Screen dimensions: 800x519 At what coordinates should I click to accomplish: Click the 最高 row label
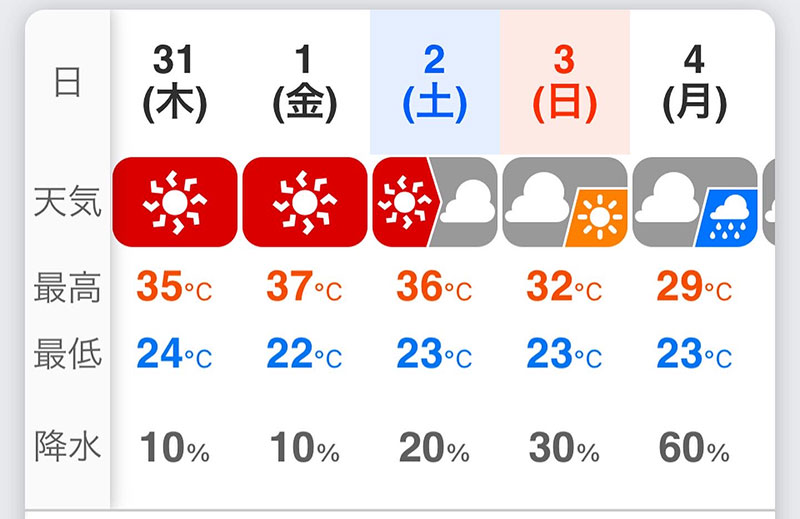point(67,288)
